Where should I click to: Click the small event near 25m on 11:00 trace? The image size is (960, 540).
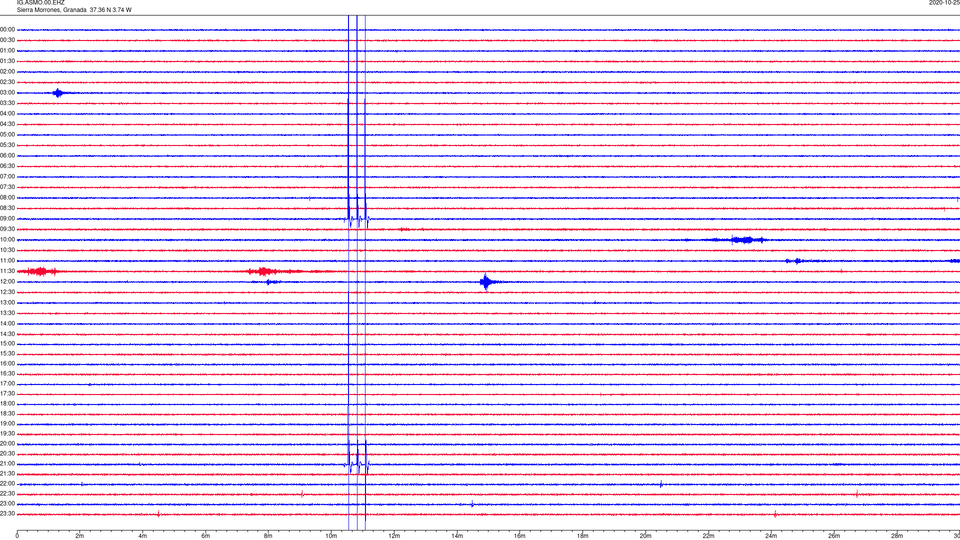[x=795, y=261]
